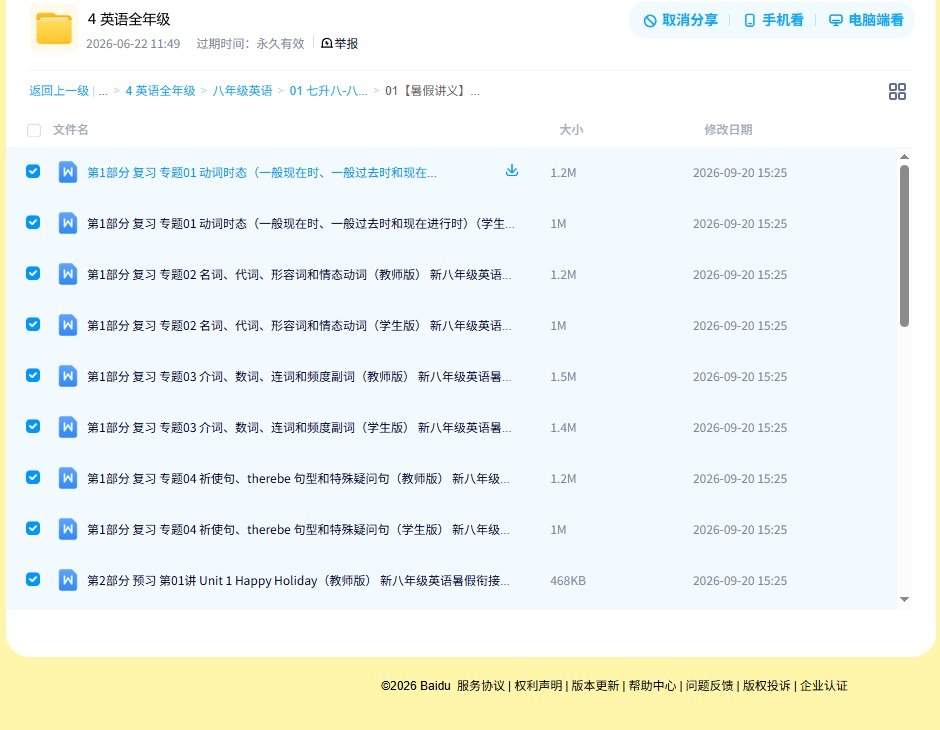Click Word icon of 专题03 教师版 file
Image resolution: width=940 pixels, height=730 pixels.
68,376
